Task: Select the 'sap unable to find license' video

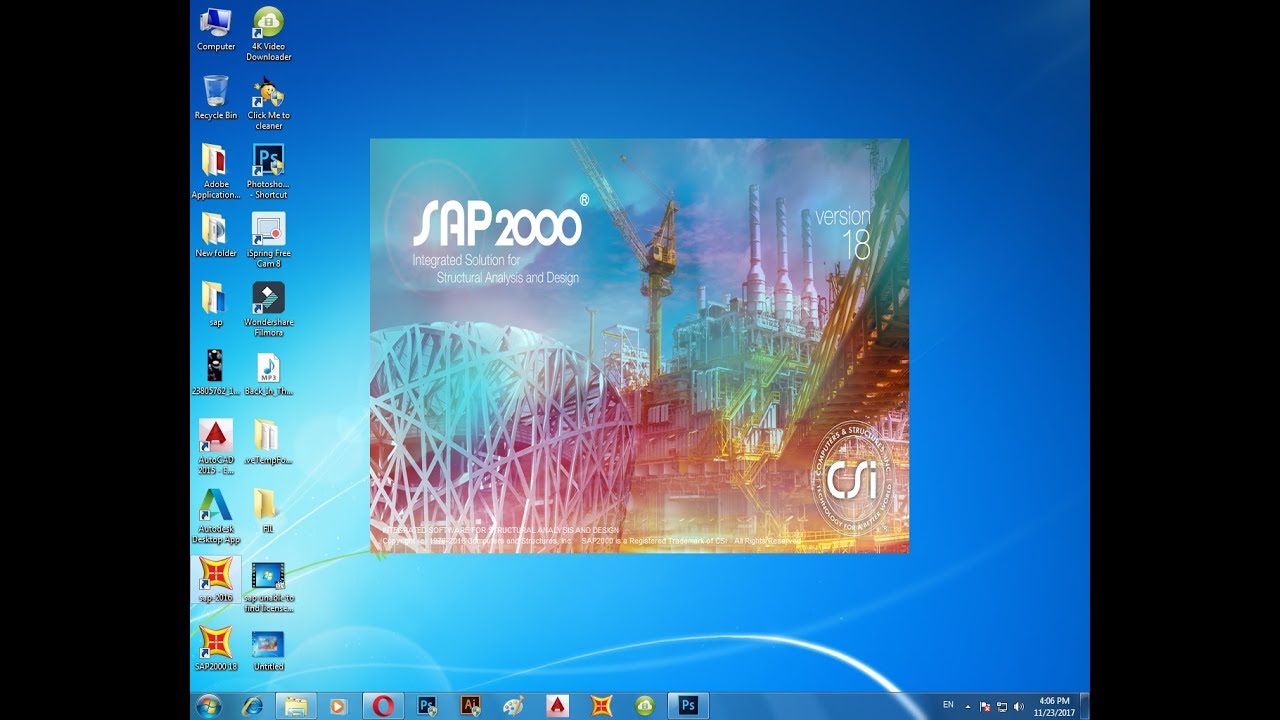Action: (x=268, y=585)
